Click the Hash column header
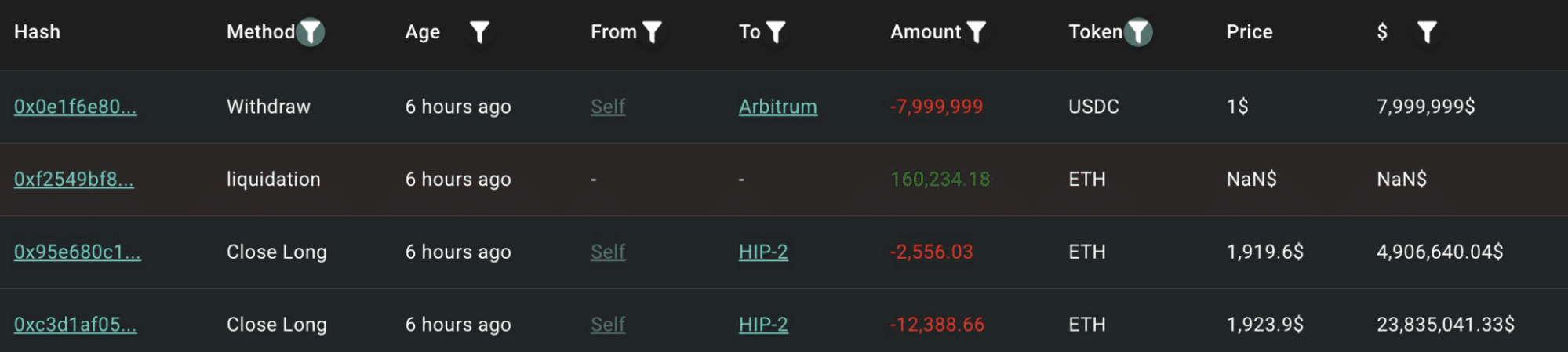 point(37,32)
